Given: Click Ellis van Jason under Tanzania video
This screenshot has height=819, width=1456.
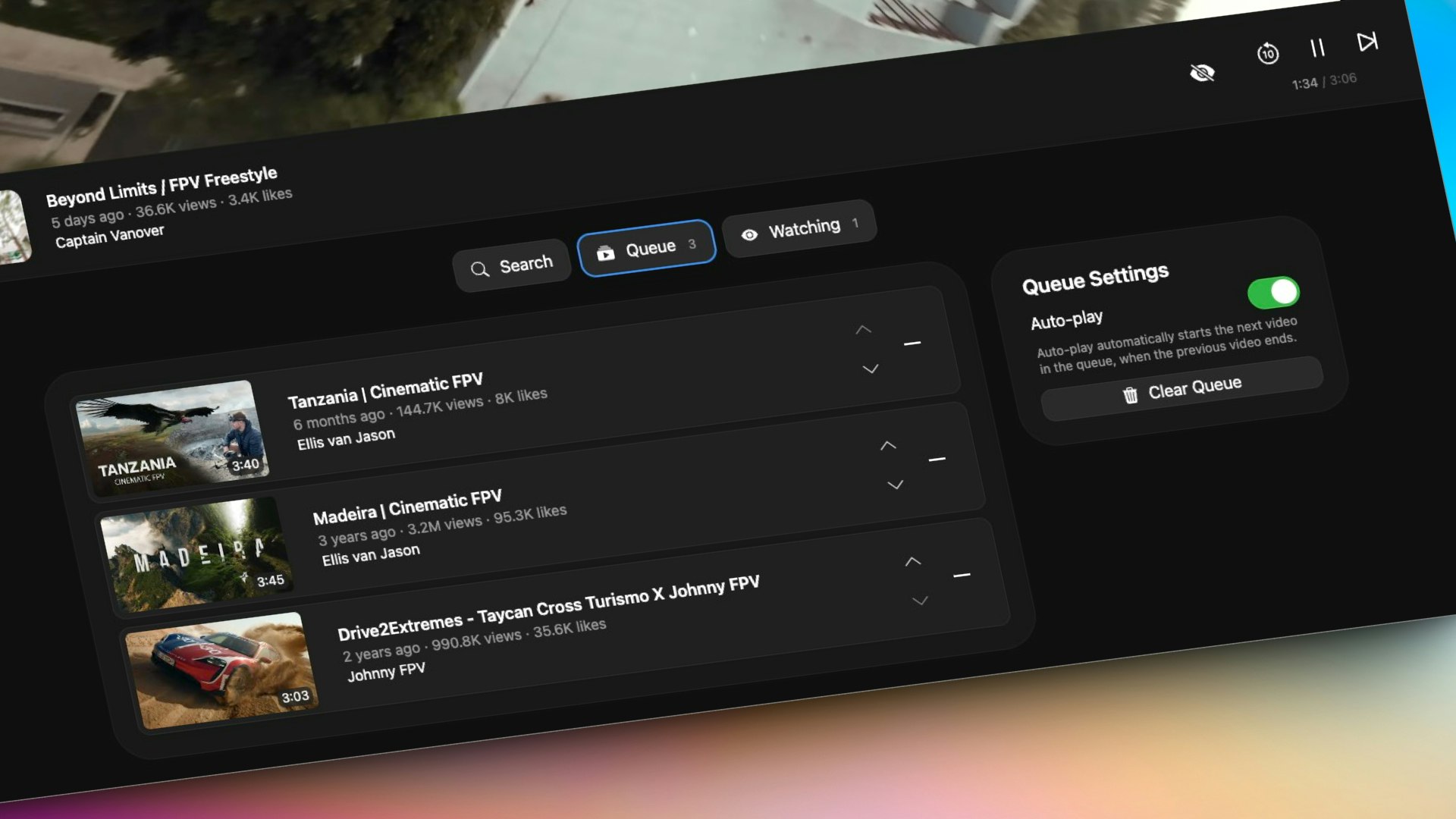Looking at the screenshot, I should [x=346, y=439].
